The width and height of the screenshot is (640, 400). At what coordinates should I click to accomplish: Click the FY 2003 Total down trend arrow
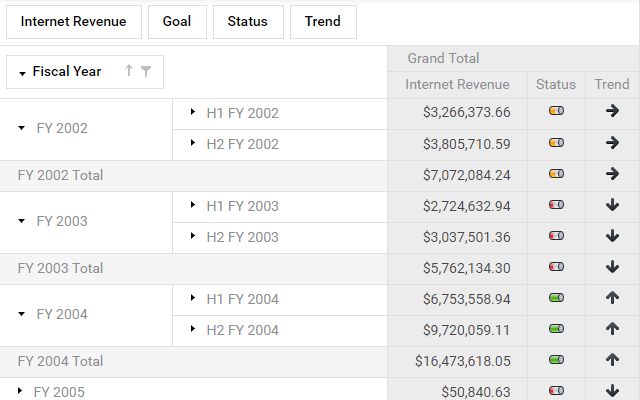613,268
